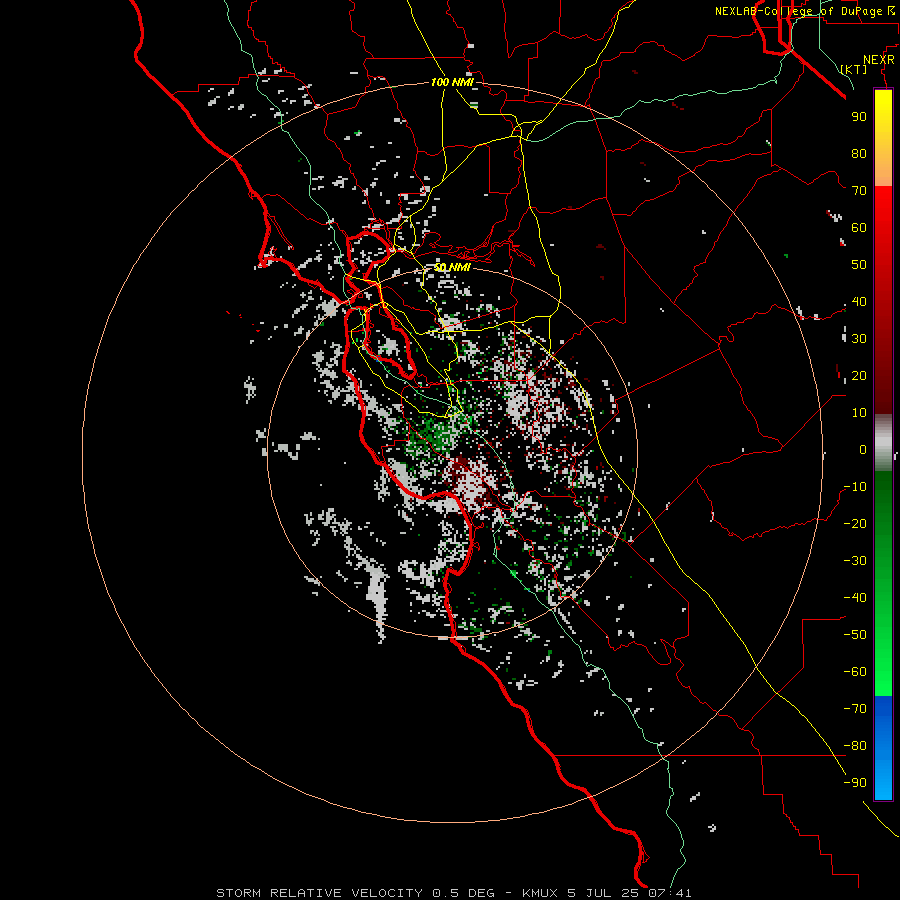Click the -20 value on velocity scale
Image resolution: width=900 pixels, height=900 pixels.
click(855, 524)
